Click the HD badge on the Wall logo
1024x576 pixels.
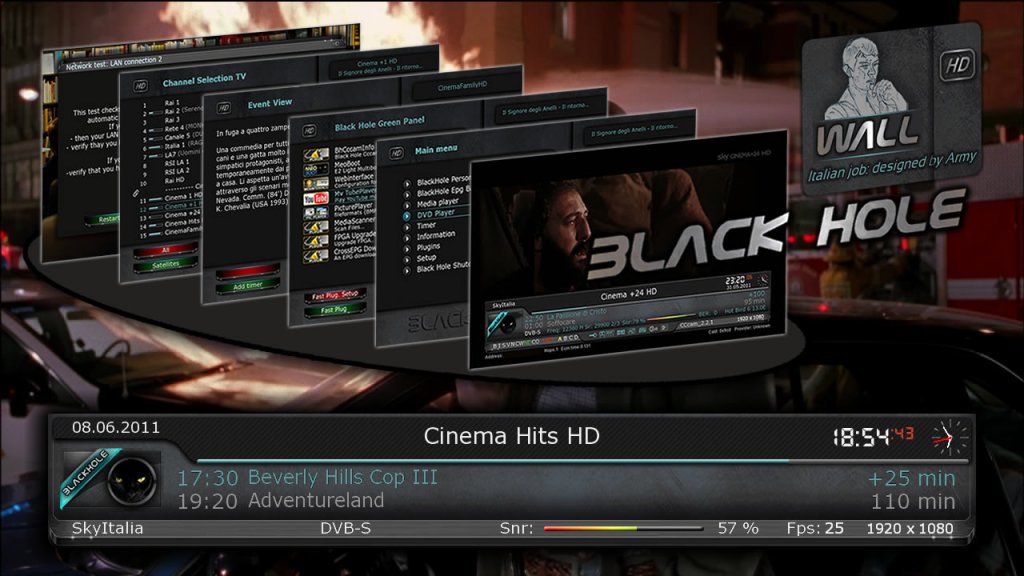[957, 65]
